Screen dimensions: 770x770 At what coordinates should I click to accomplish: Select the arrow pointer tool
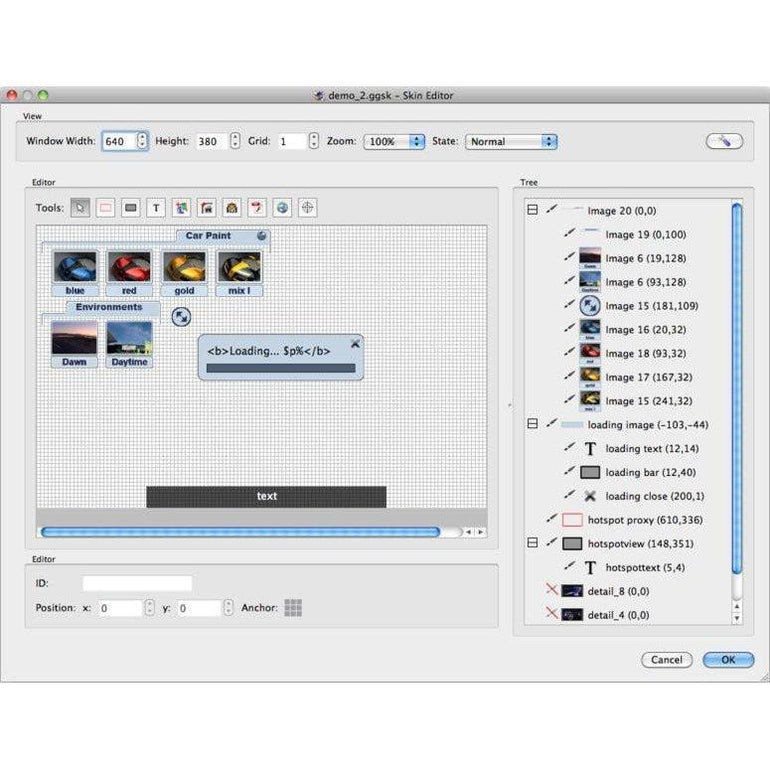coord(80,208)
